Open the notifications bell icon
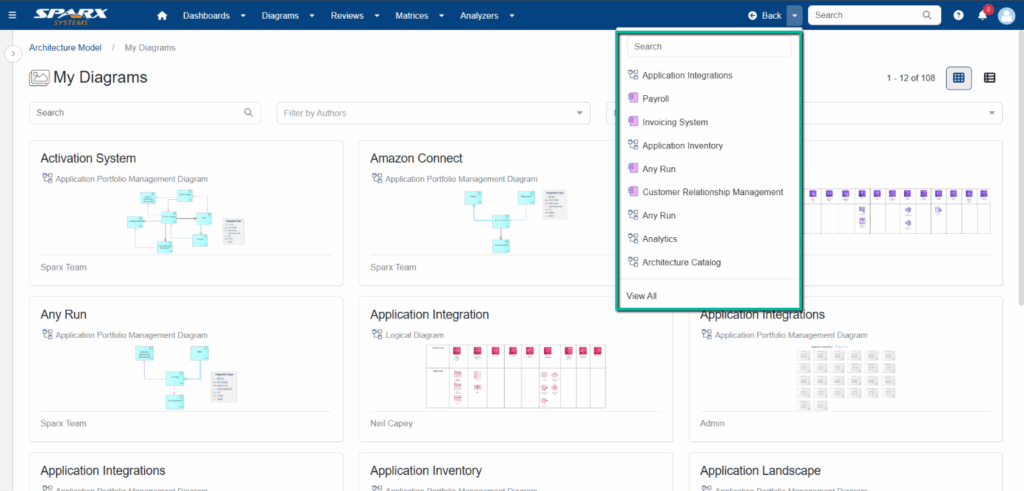The height and width of the screenshot is (491, 1024). coord(982,16)
